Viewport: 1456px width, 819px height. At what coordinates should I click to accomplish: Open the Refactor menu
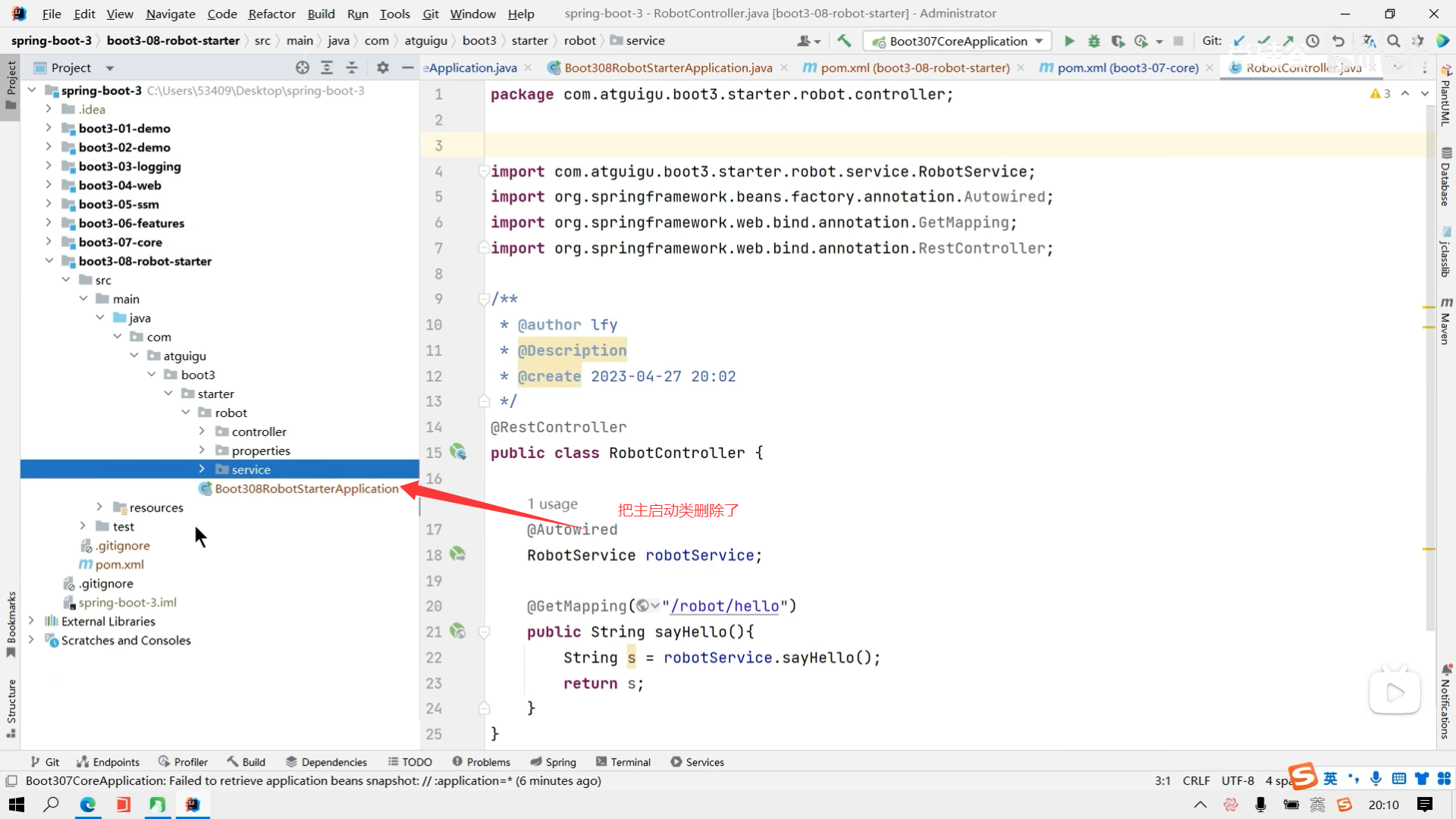click(271, 14)
